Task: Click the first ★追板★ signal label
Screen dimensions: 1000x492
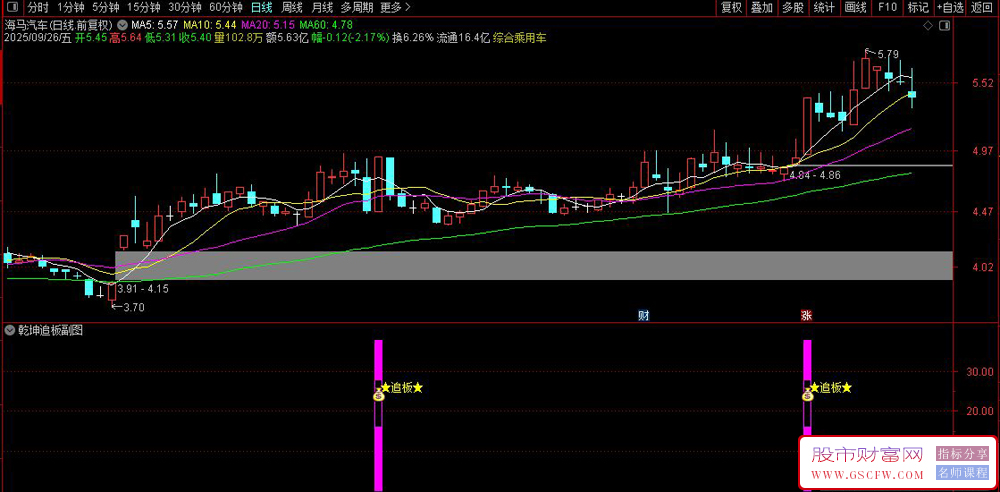Action: tap(401, 387)
